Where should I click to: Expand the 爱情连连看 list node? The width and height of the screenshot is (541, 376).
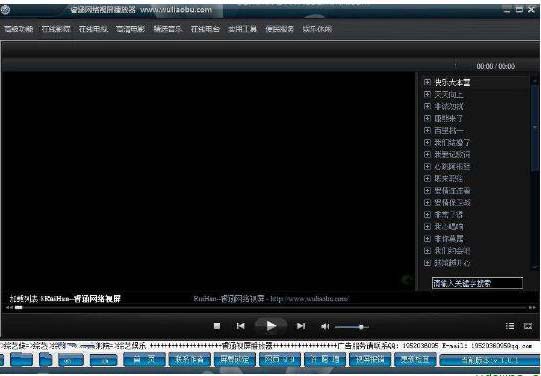(x=427, y=190)
